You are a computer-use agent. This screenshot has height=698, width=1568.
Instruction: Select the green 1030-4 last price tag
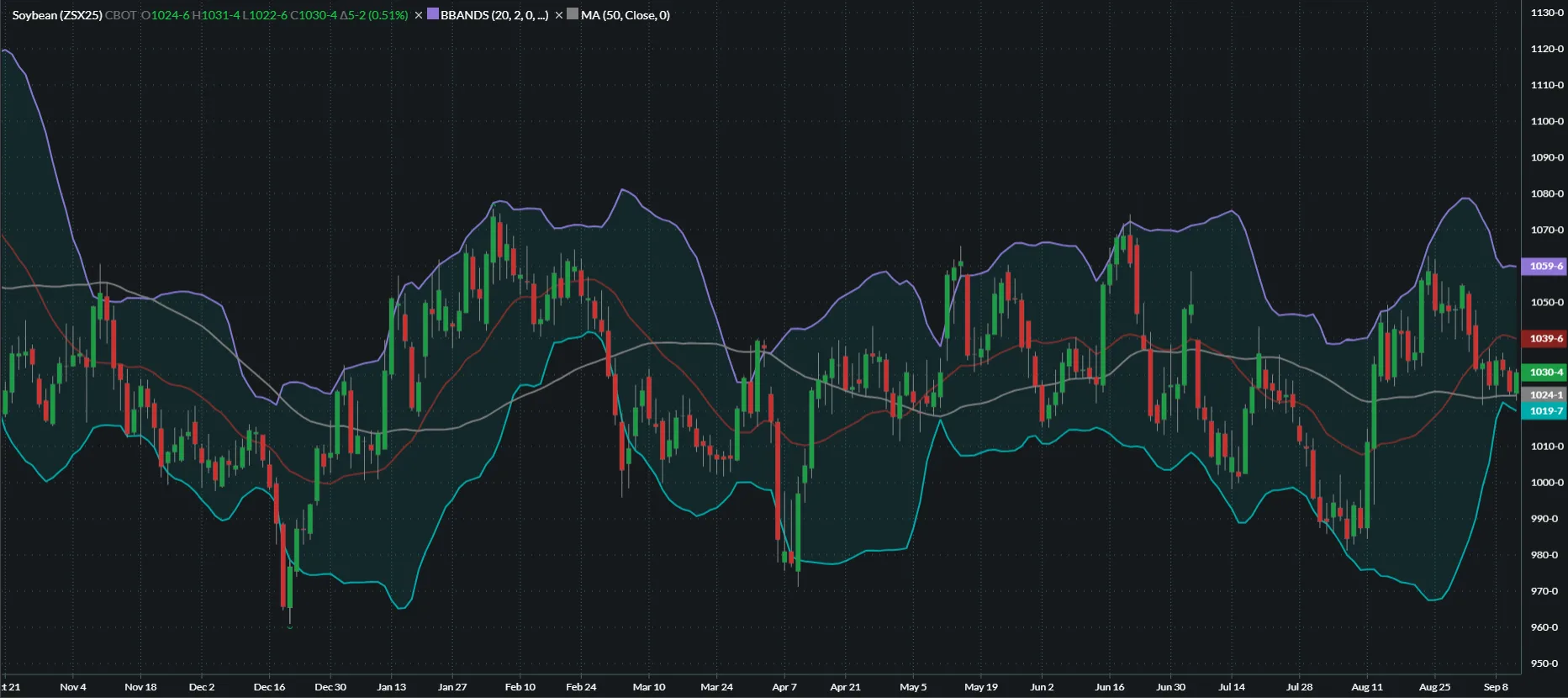point(1545,373)
